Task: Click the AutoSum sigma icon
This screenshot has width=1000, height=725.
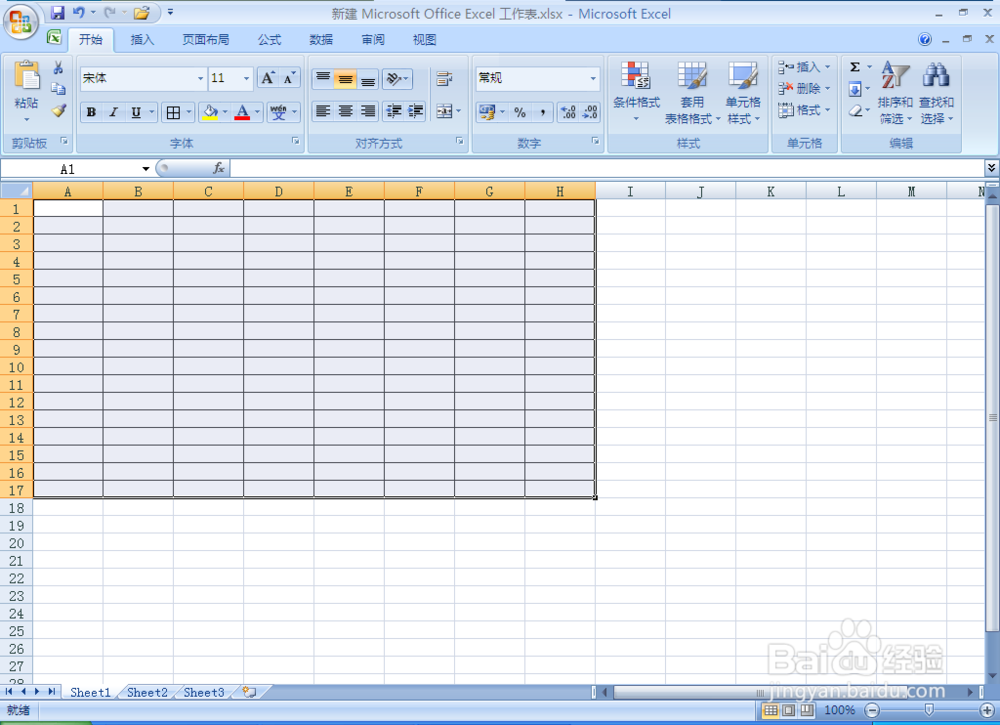Action: tap(855, 67)
